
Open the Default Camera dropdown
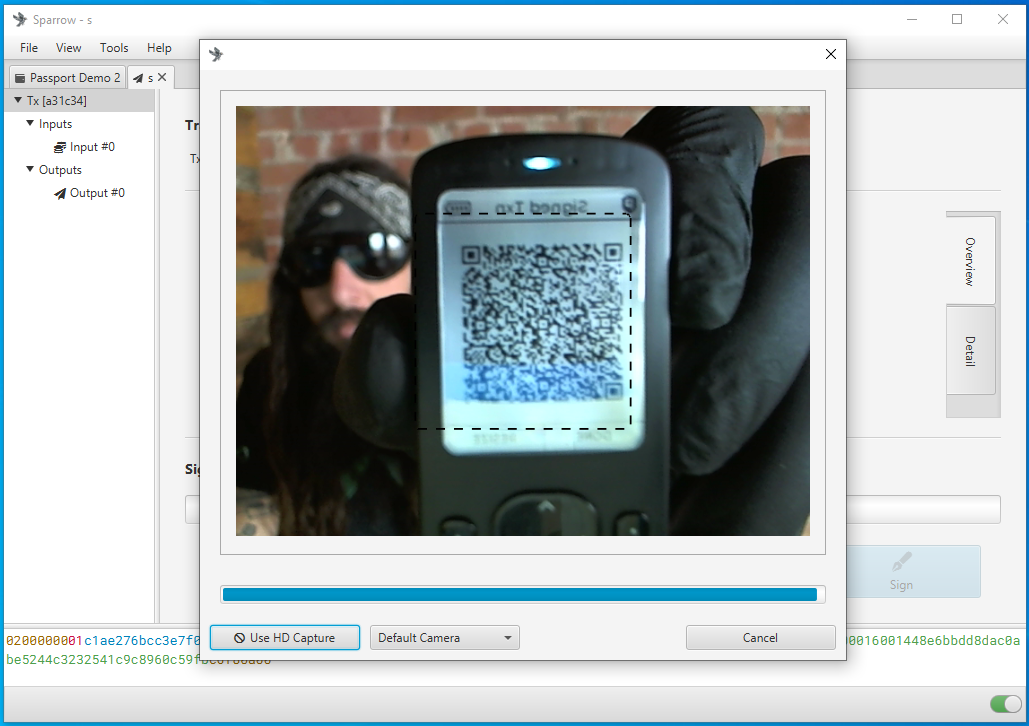pyautogui.click(x=445, y=637)
